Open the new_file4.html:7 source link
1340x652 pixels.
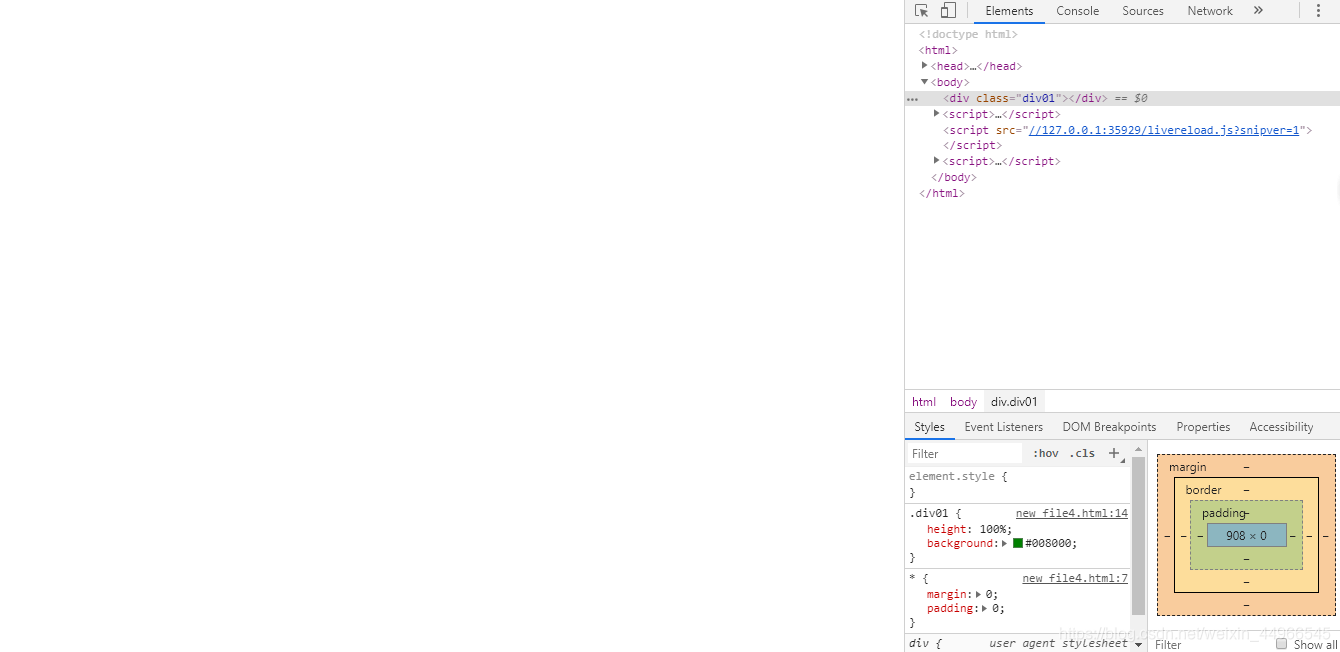tap(1075, 578)
